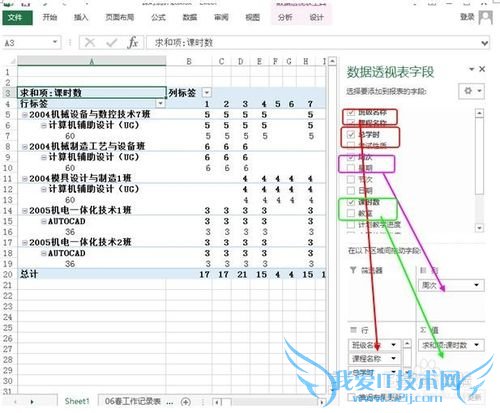Open the 文件 tab

17,17
